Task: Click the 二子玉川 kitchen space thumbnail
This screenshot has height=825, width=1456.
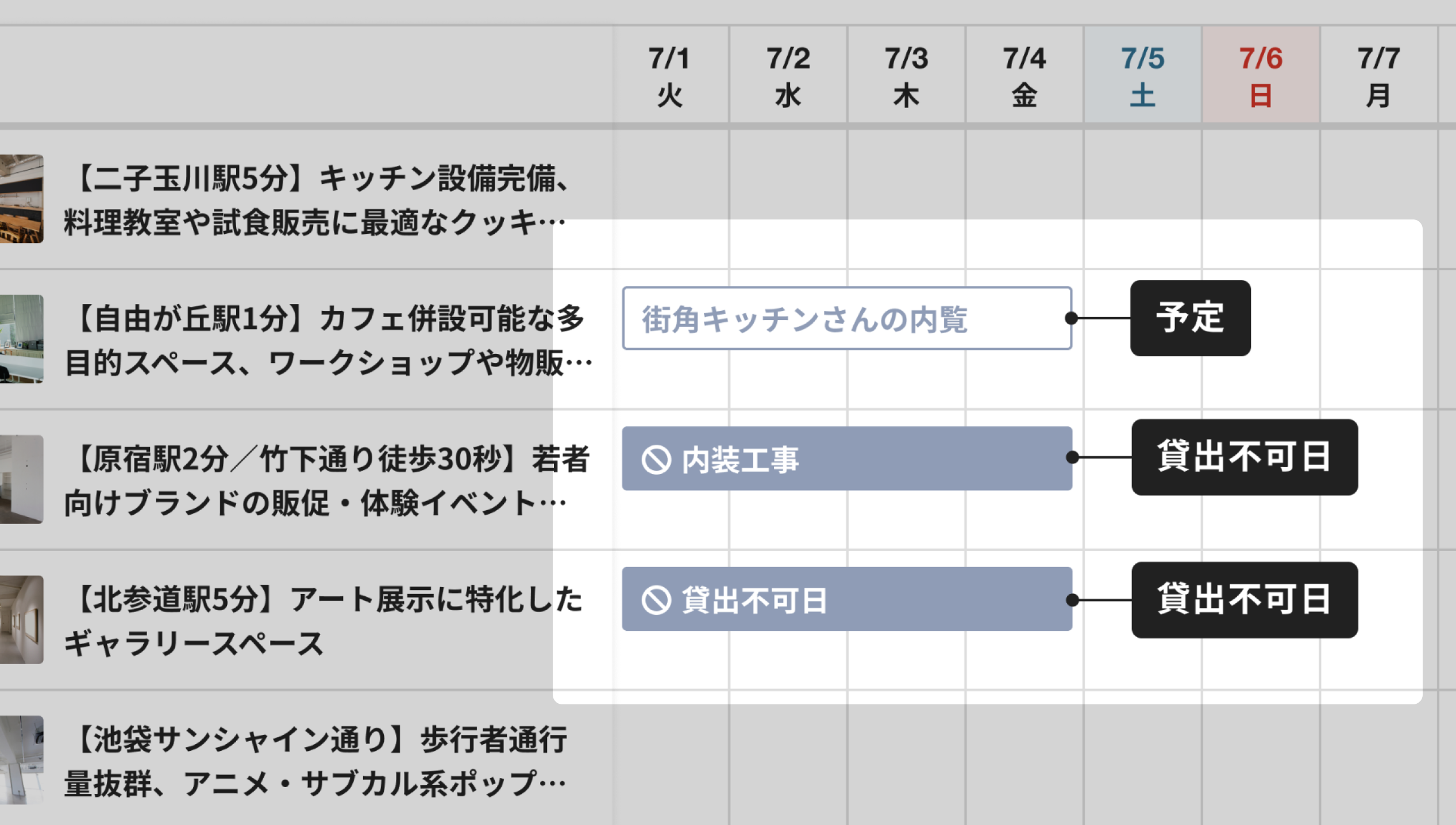Action: (21, 198)
